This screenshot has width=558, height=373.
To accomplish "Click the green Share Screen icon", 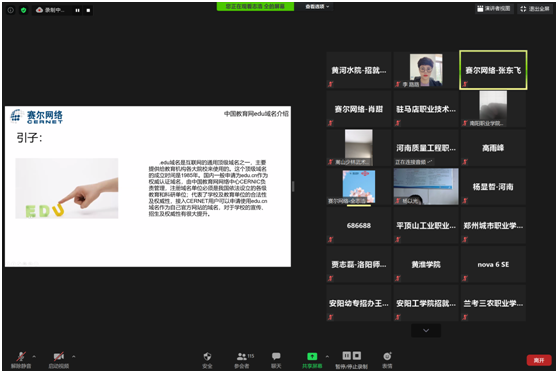I will (312, 356).
